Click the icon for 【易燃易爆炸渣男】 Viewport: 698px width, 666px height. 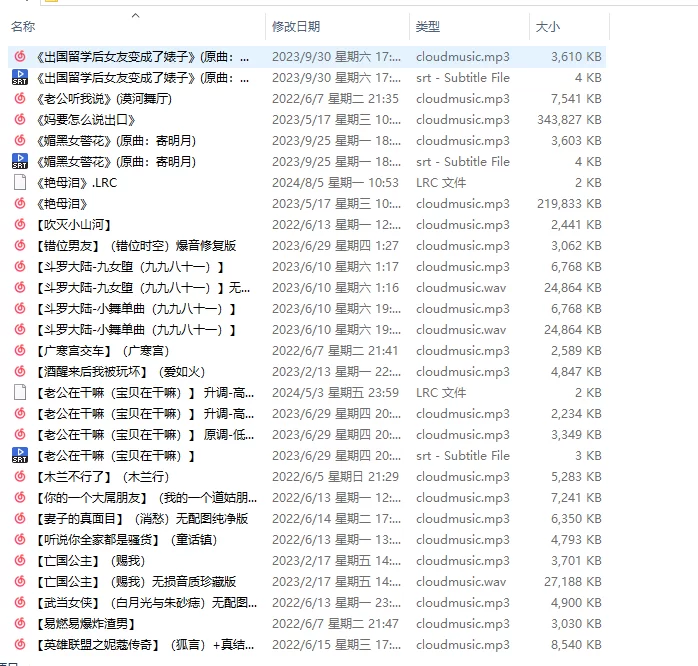20,623
